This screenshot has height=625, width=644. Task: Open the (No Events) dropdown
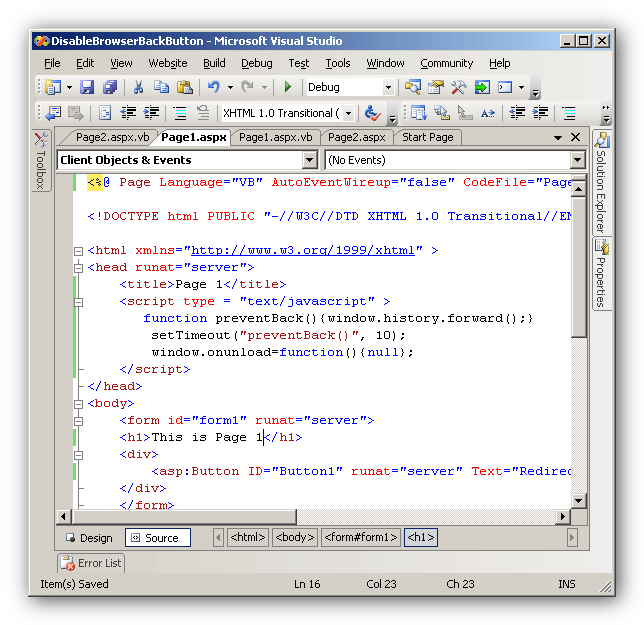[x=577, y=160]
